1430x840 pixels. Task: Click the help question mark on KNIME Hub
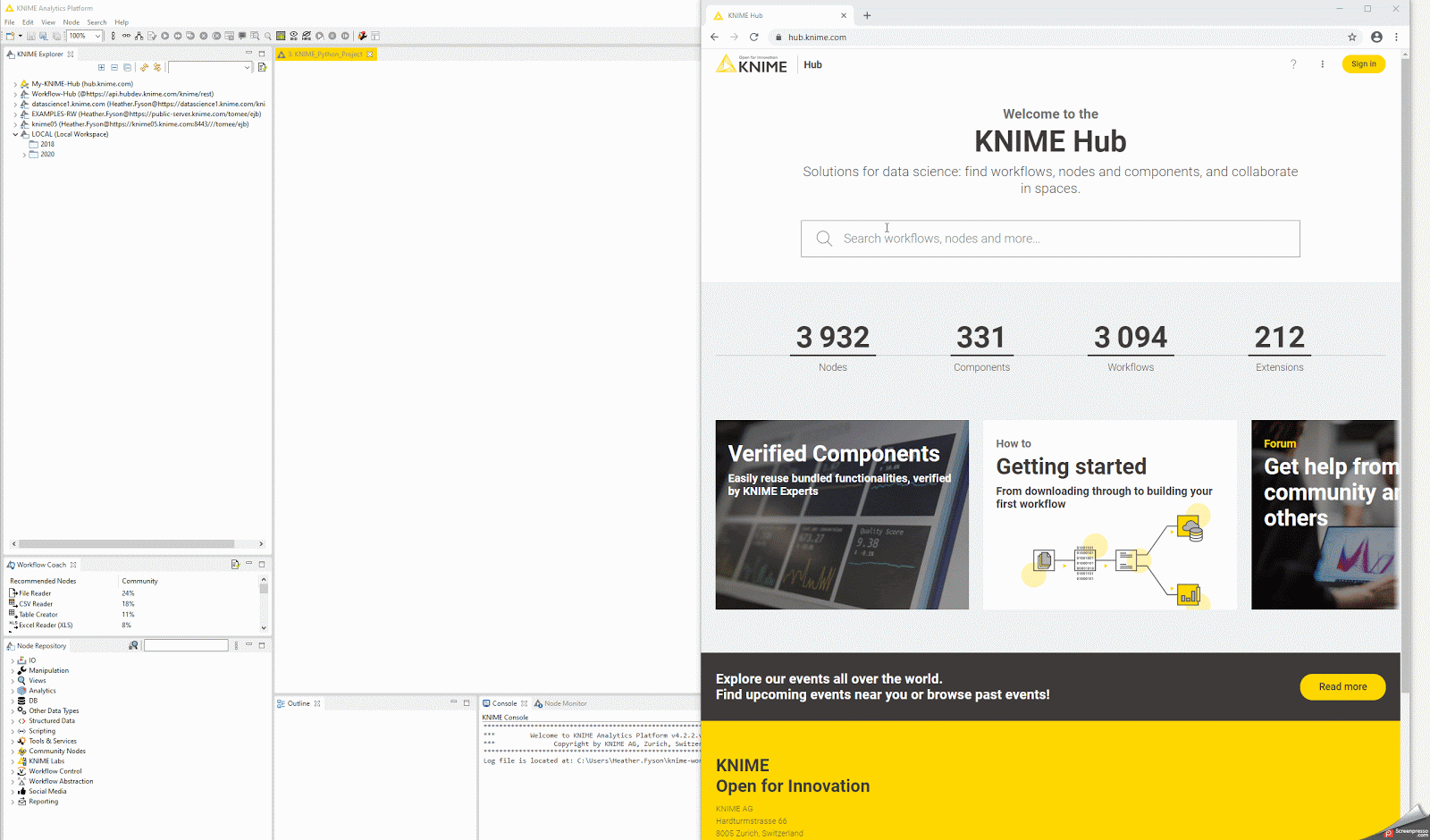pyautogui.click(x=1293, y=64)
